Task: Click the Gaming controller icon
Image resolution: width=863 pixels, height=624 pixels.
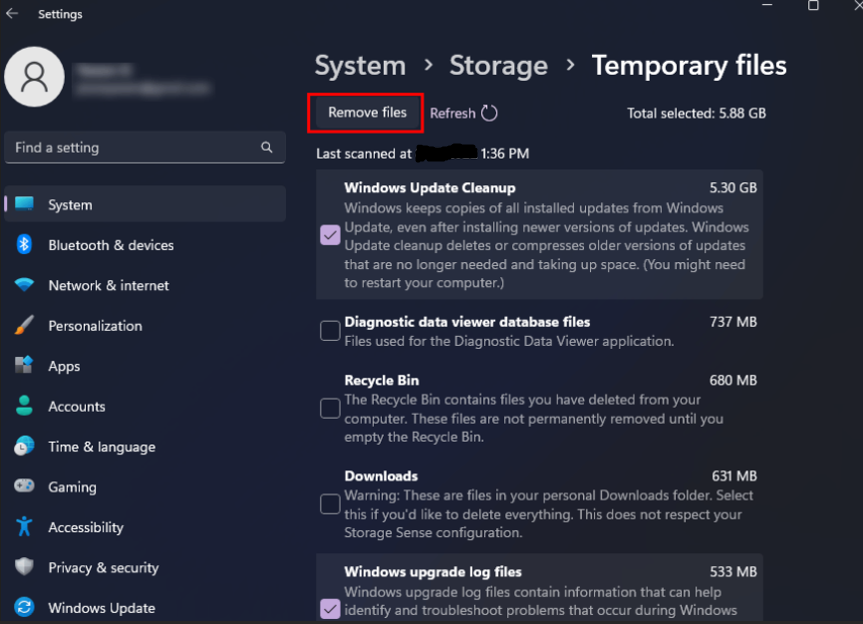Action: click(24, 486)
